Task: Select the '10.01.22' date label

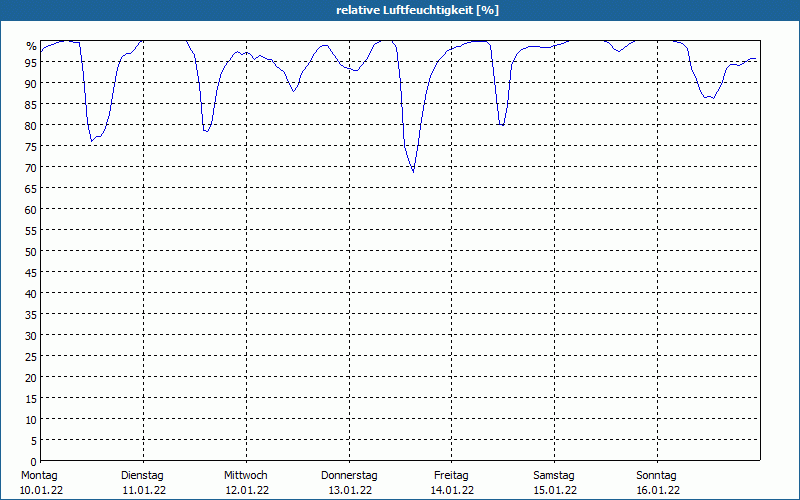Action: click(x=41, y=490)
